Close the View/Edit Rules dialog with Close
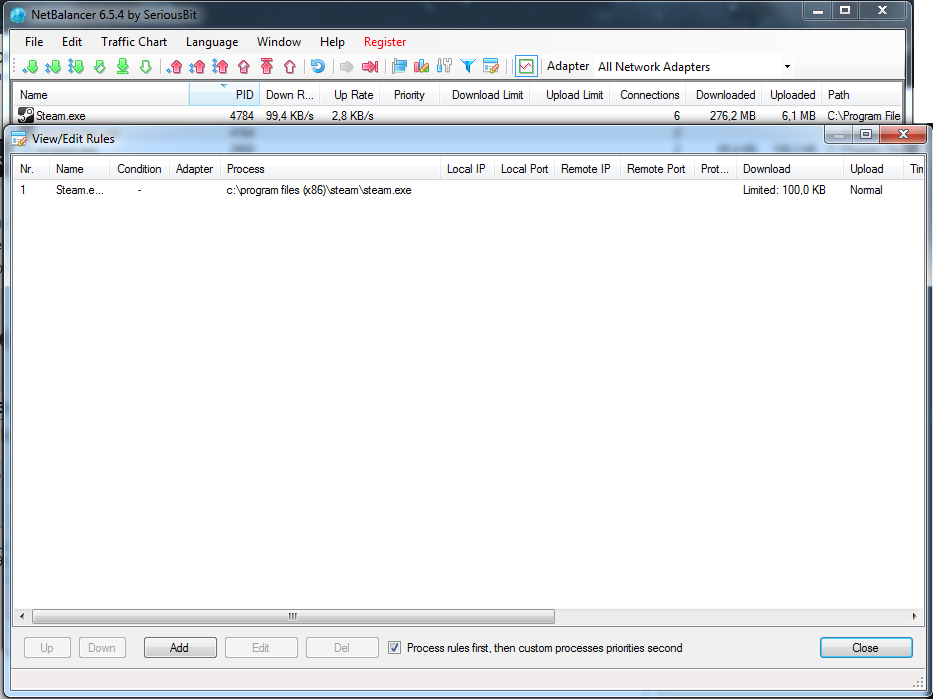 pyautogui.click(x=866, y=648)
